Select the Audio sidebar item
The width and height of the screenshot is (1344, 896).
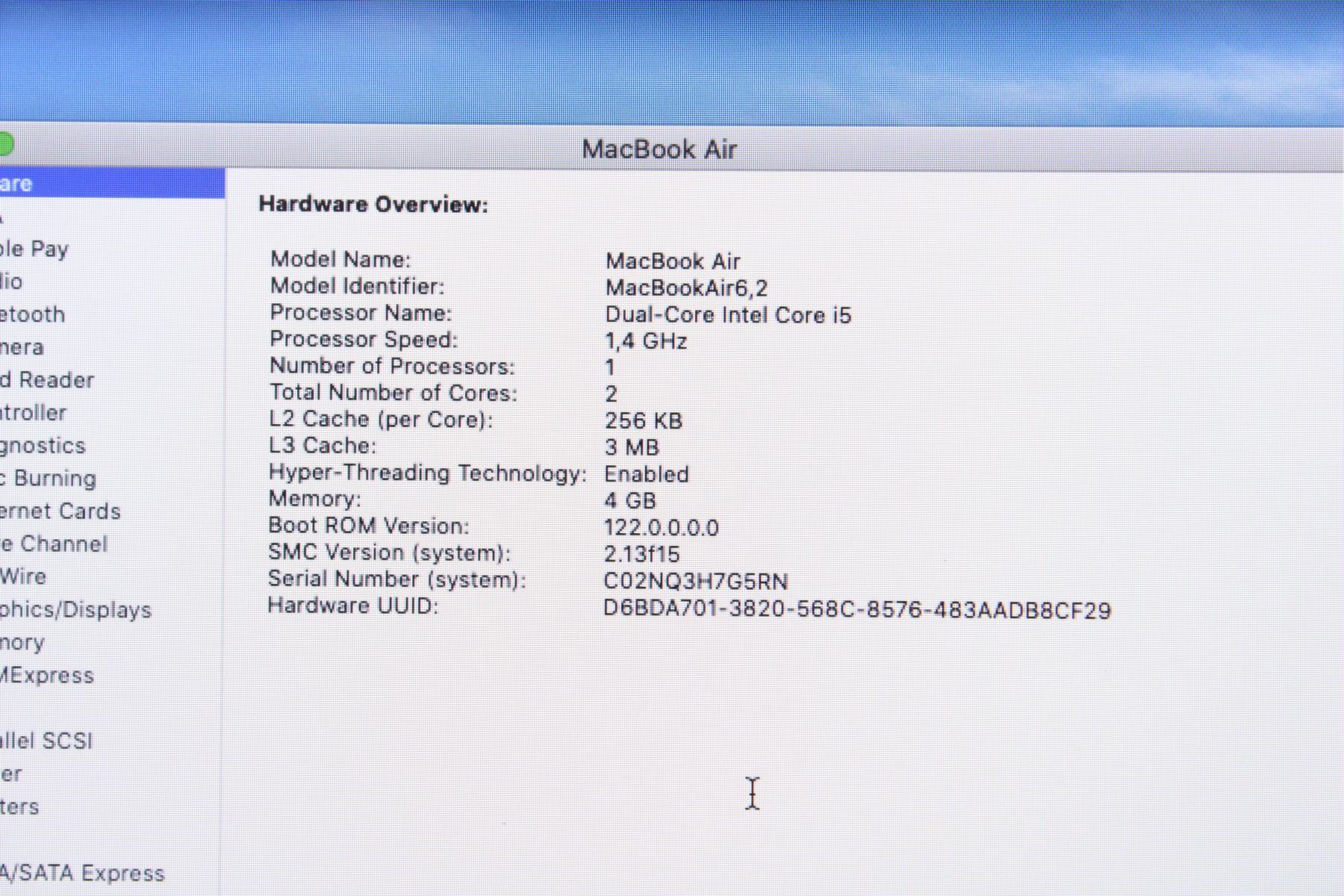point(11,281)
